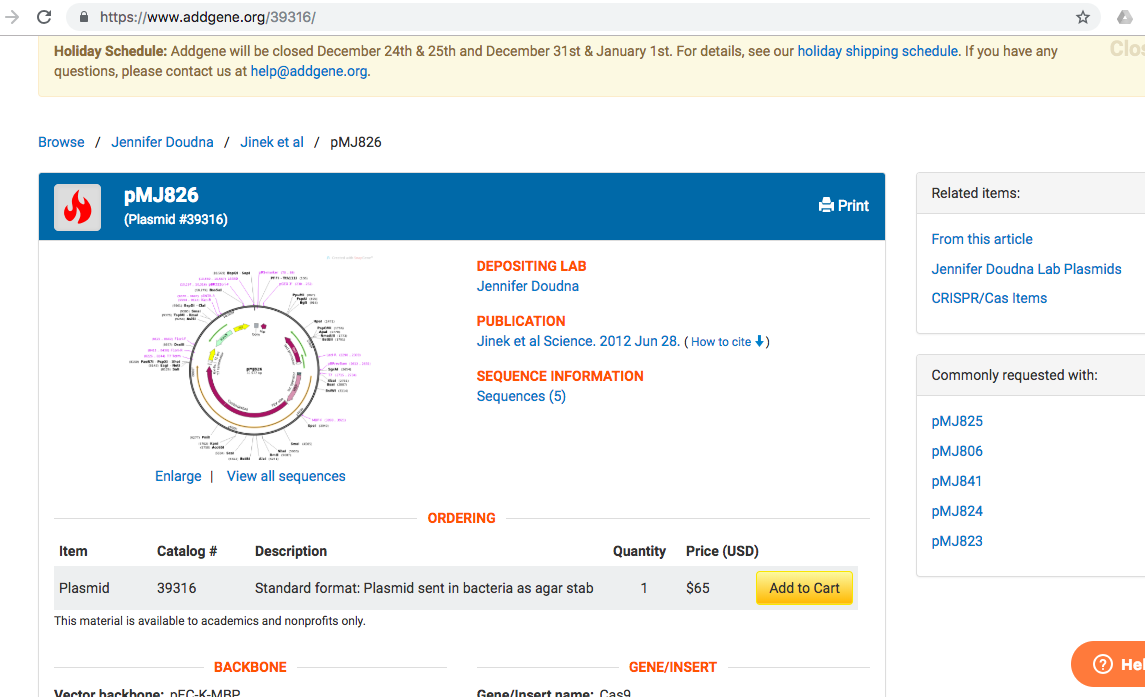
Task: Open Jinek et al Science 2012 publication
Action: (x=578, y=341)
